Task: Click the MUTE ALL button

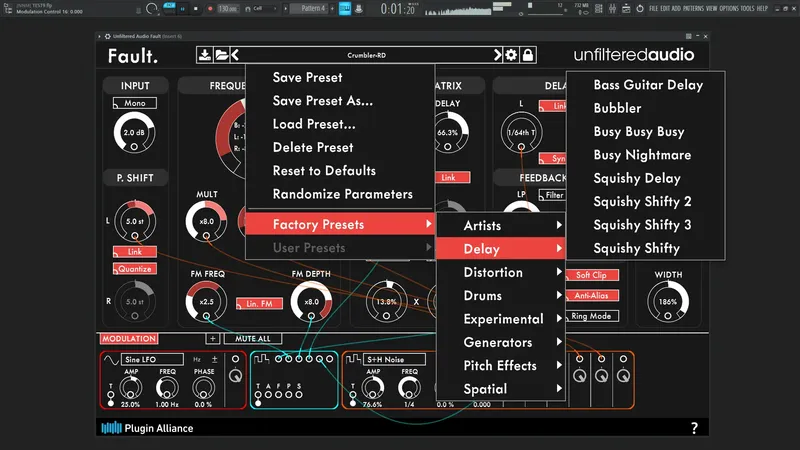Action: (x=253, y=338)
